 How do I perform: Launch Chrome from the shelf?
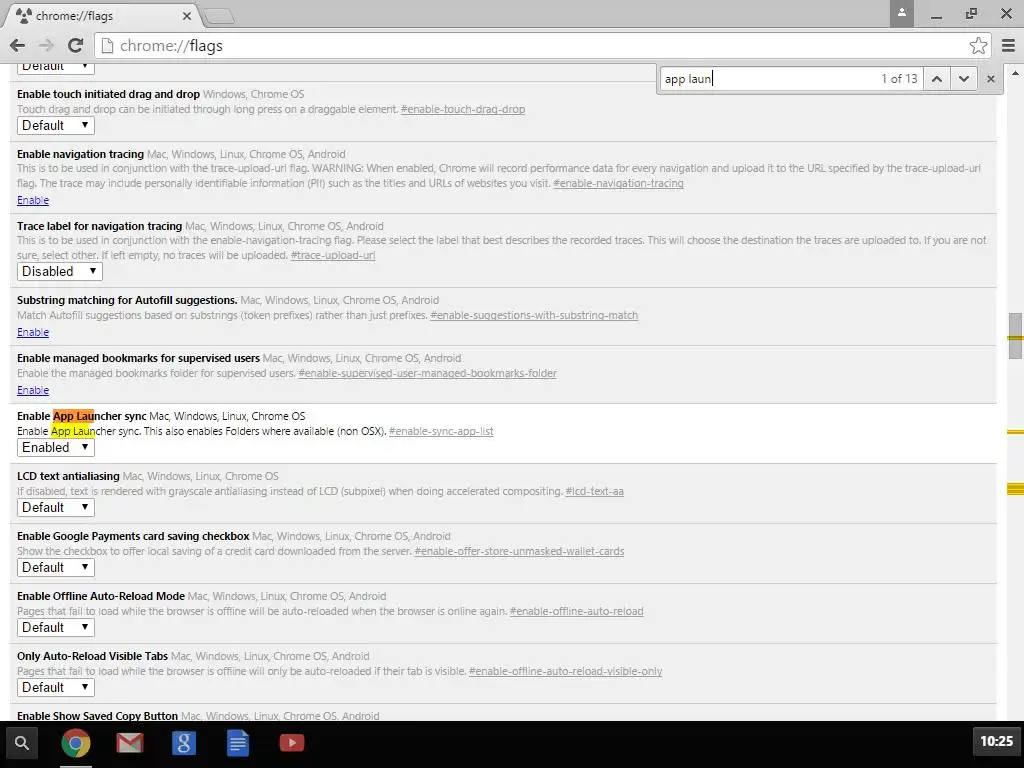[x=76, y=743]
